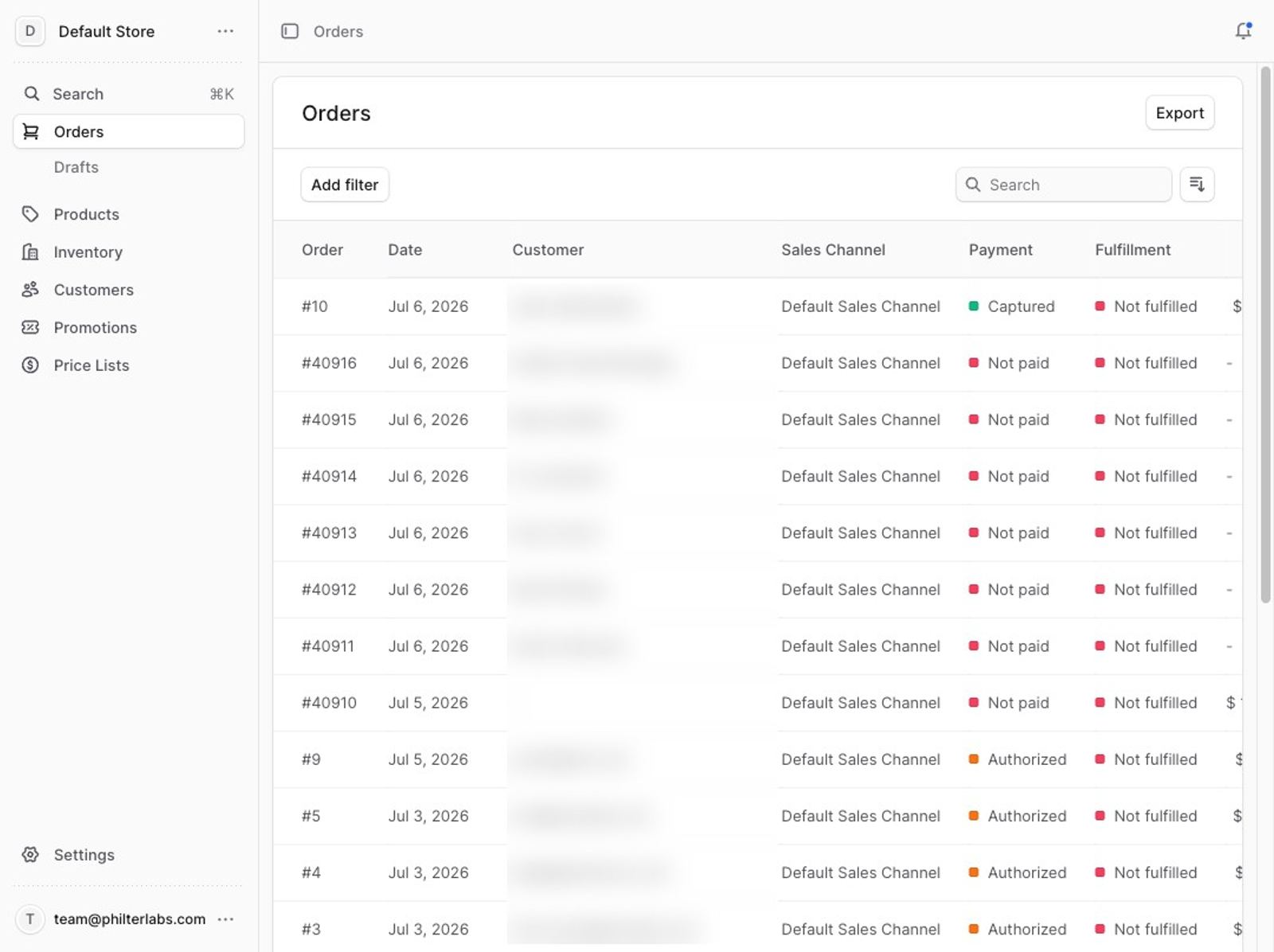Click the user avatar T
Image resolution: width=1274 pixels, height=952 pixels.
[x=30, y=919]
